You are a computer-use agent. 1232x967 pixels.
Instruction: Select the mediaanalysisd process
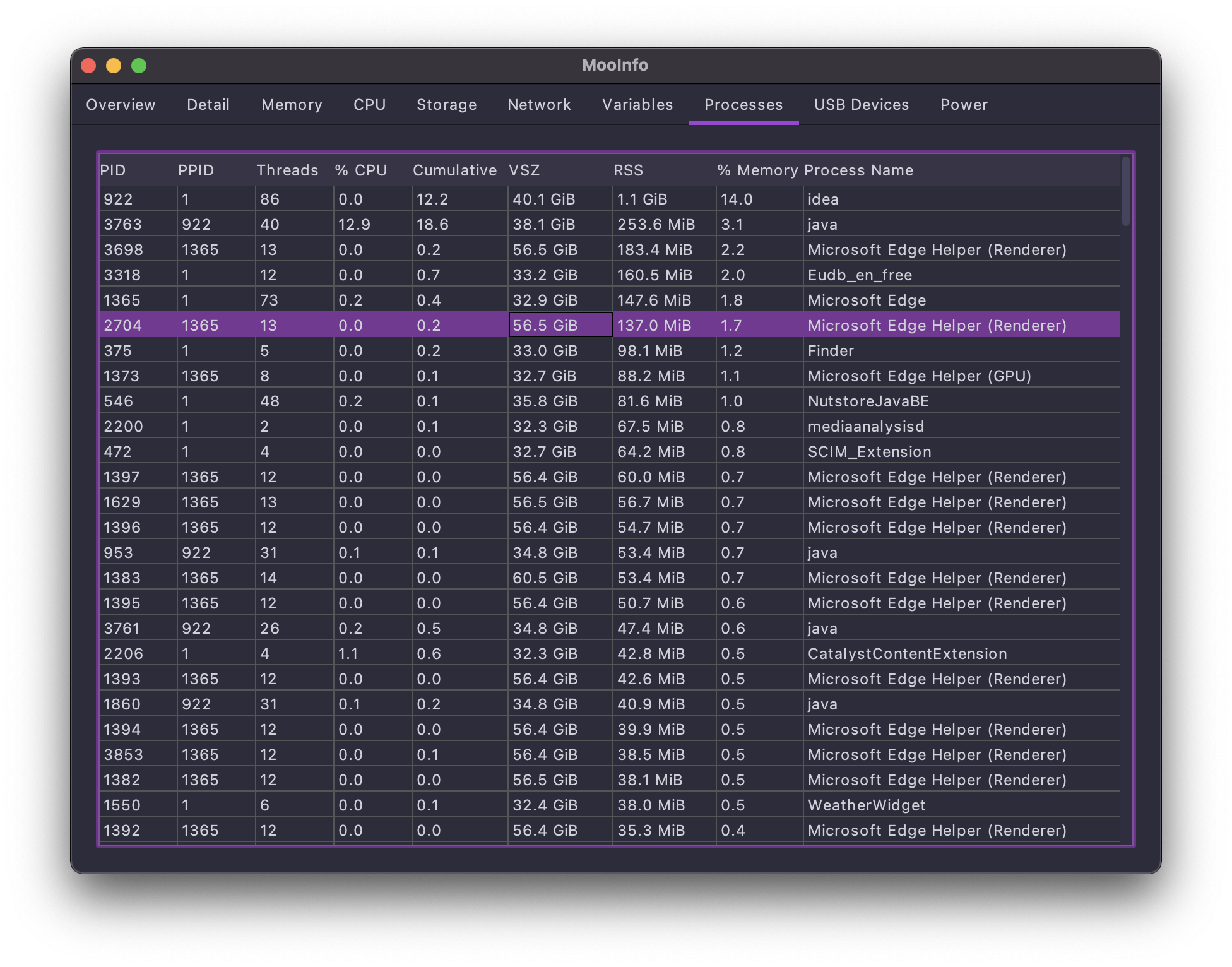click(x=610, y=426)
